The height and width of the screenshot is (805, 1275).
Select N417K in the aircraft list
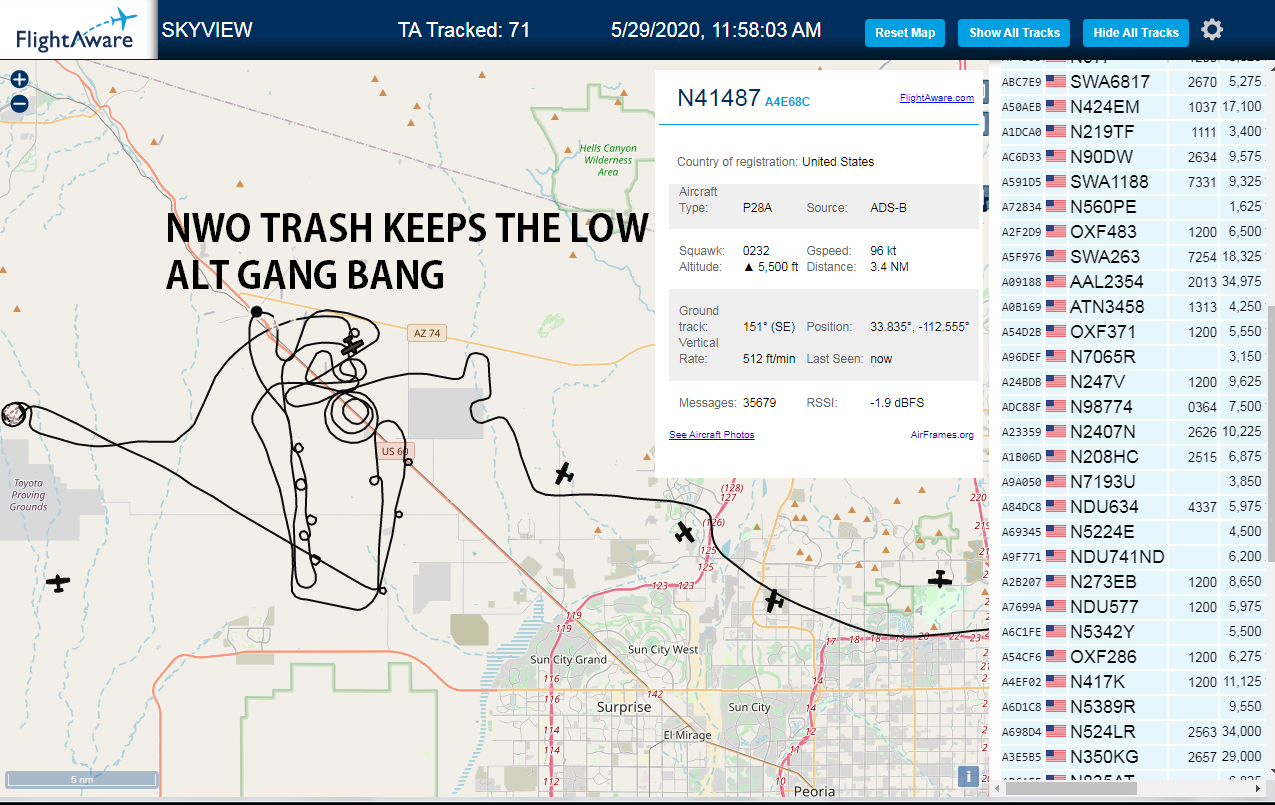pos(1133,682)
